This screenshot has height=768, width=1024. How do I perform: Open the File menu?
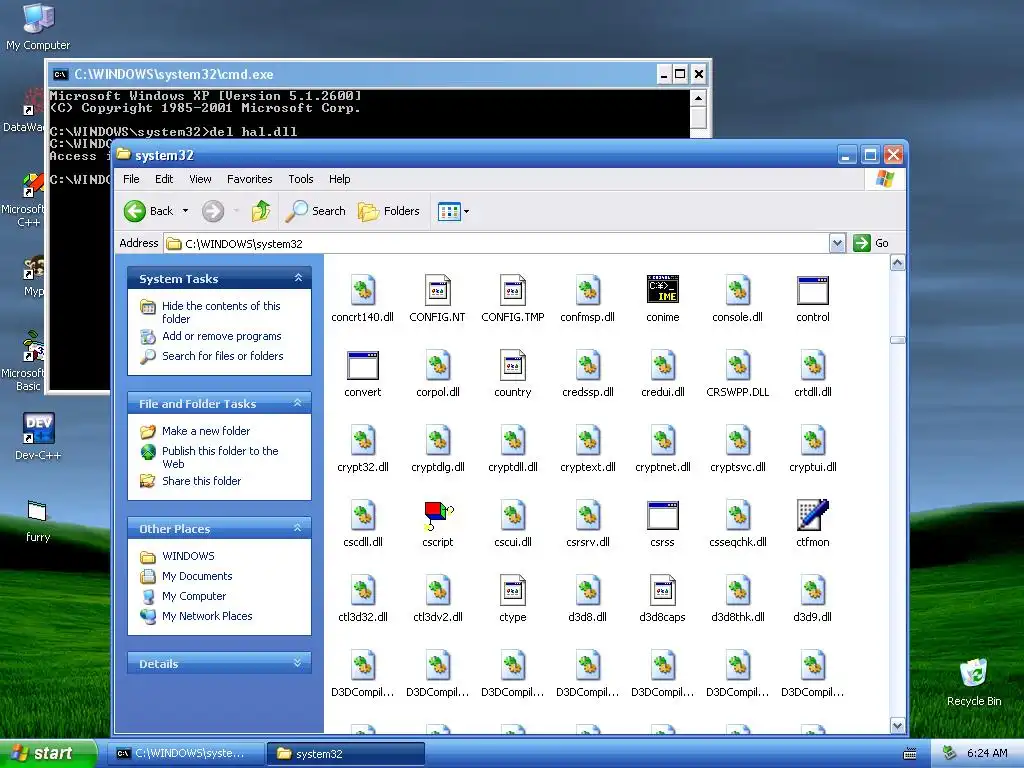point(131,179)
